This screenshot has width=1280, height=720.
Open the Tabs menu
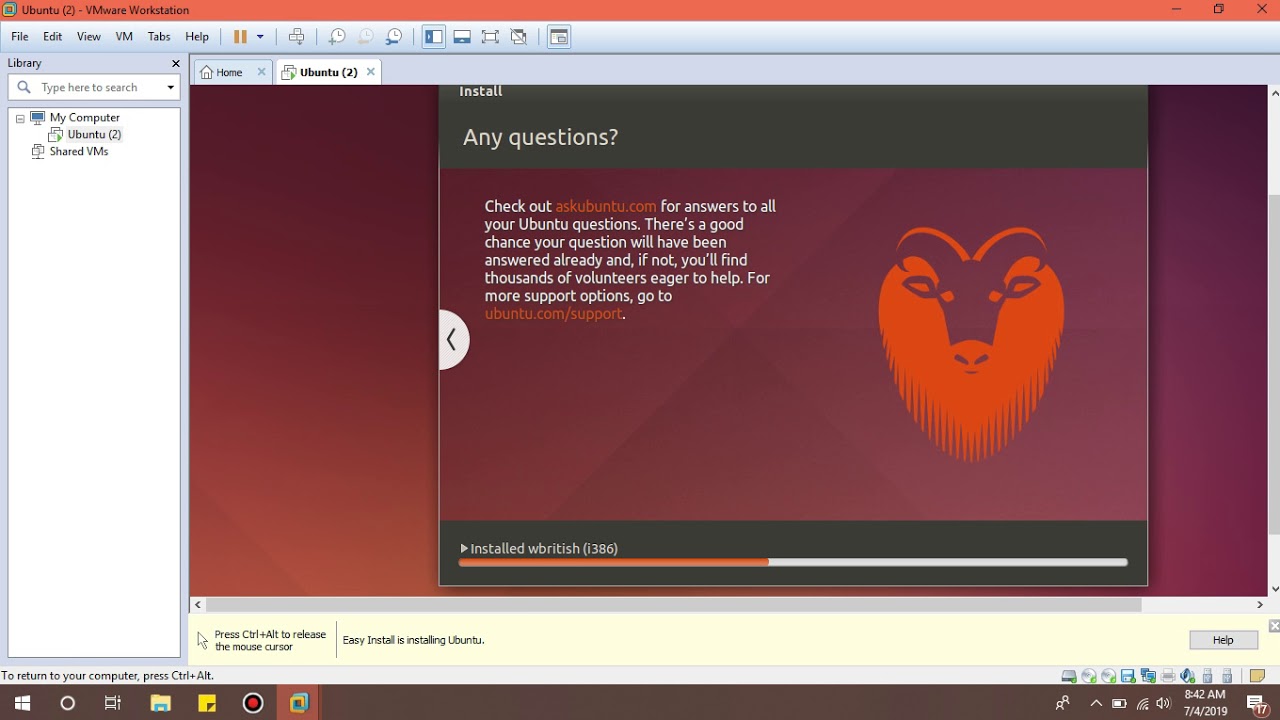pos(159,37)
